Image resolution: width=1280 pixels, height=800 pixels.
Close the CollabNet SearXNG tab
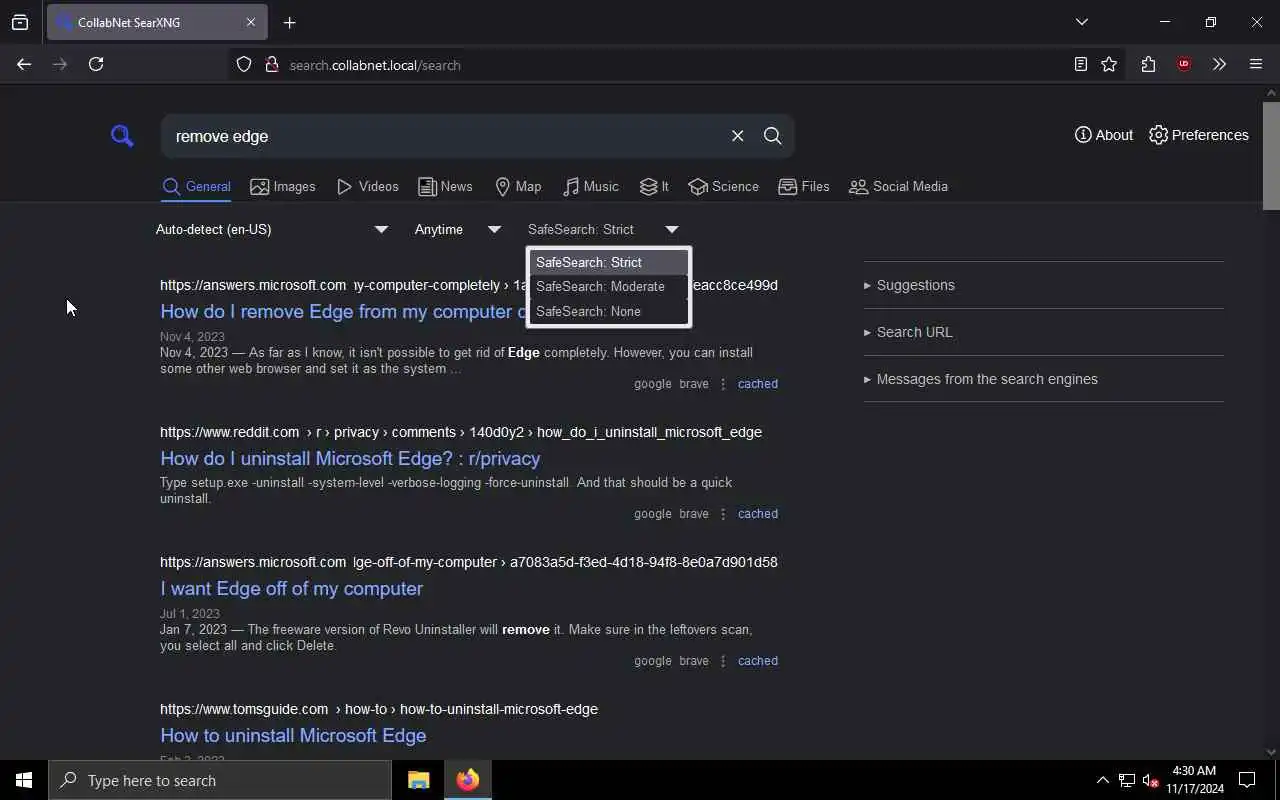click(x=250, y=22)
